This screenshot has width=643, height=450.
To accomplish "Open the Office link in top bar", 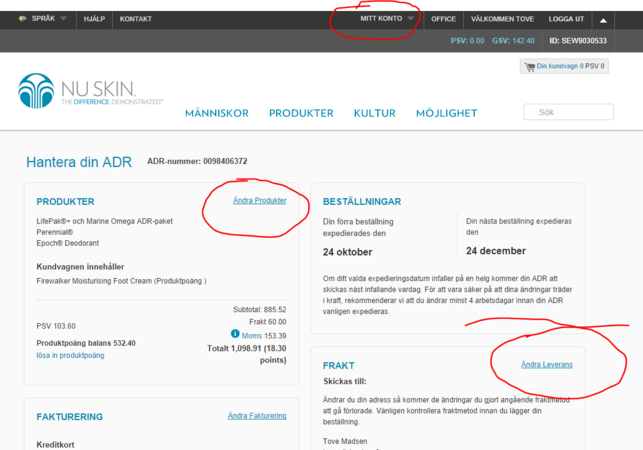I will 443,19.
